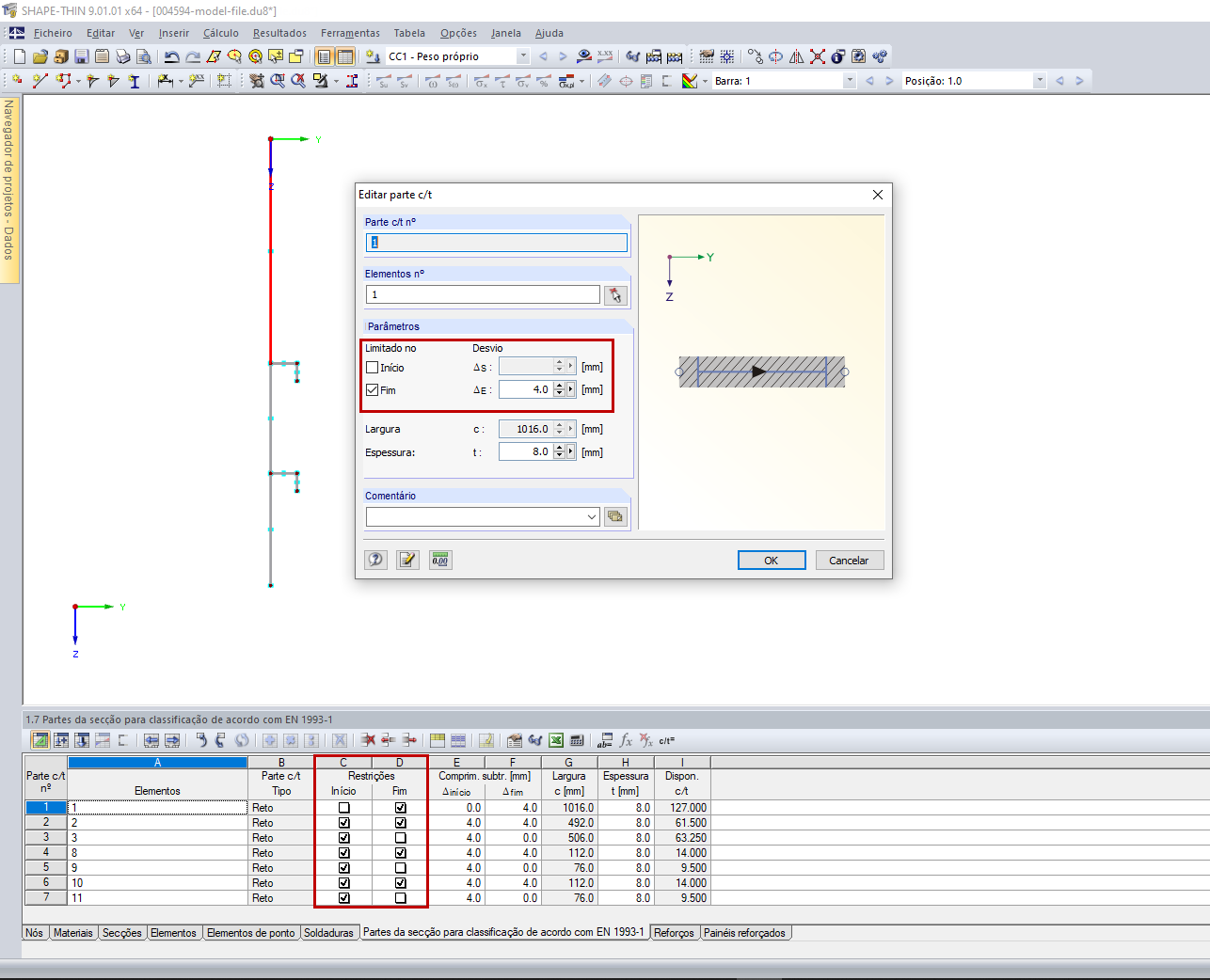Uncheck the Fim checkbox in dialog
The height and width of the screenshot is (980, 1210).
pos(373,390)
